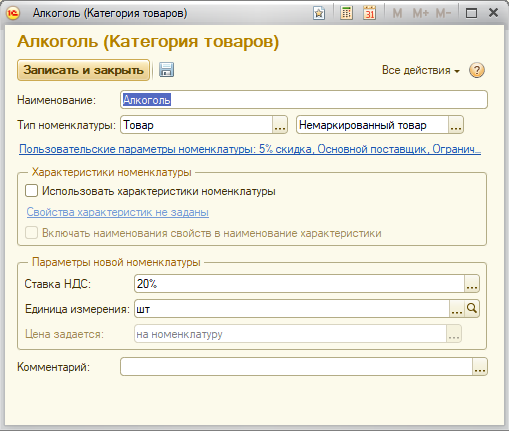Open selection for Цена задается field
This screenshot has width=509, height=431.
454,334
